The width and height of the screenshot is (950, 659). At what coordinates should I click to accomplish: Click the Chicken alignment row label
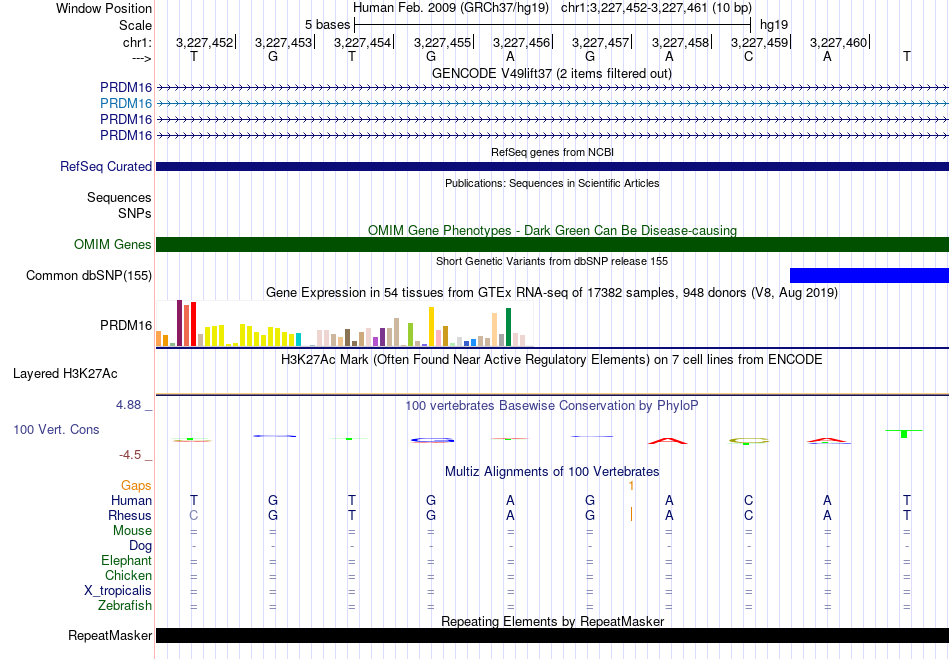point(128,575)
